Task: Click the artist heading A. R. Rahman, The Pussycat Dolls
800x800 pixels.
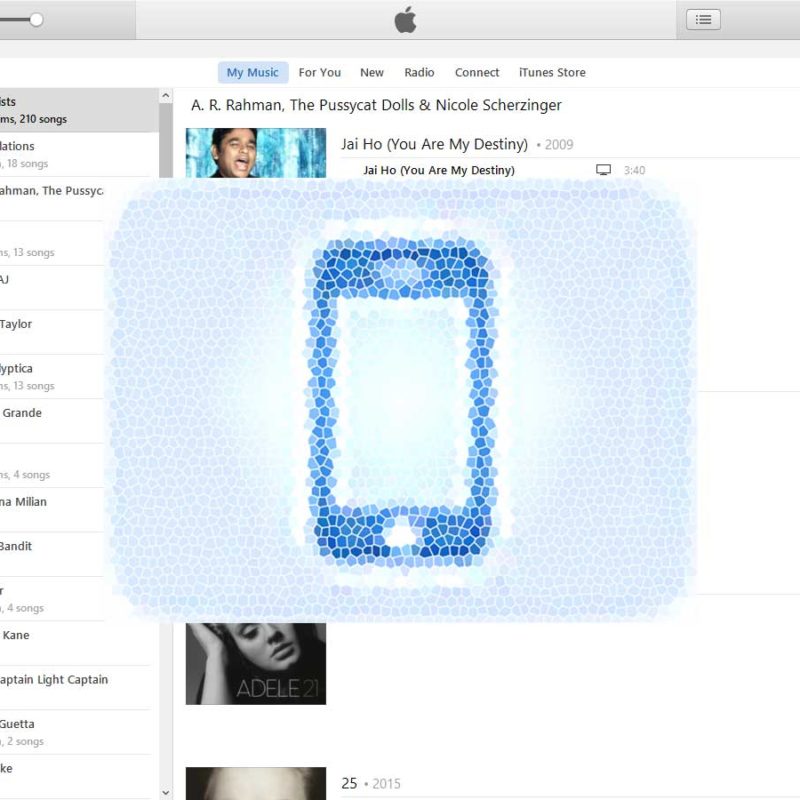Action: point(376,105)
